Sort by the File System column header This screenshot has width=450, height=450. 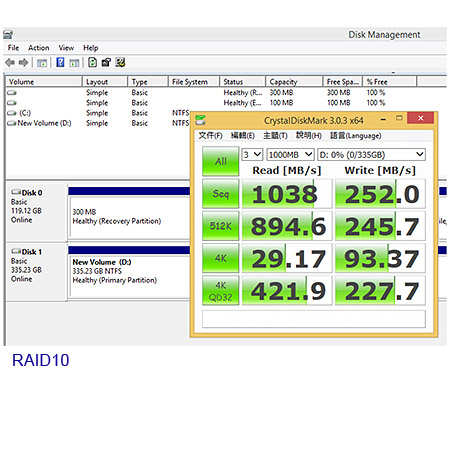coord(194,82)
